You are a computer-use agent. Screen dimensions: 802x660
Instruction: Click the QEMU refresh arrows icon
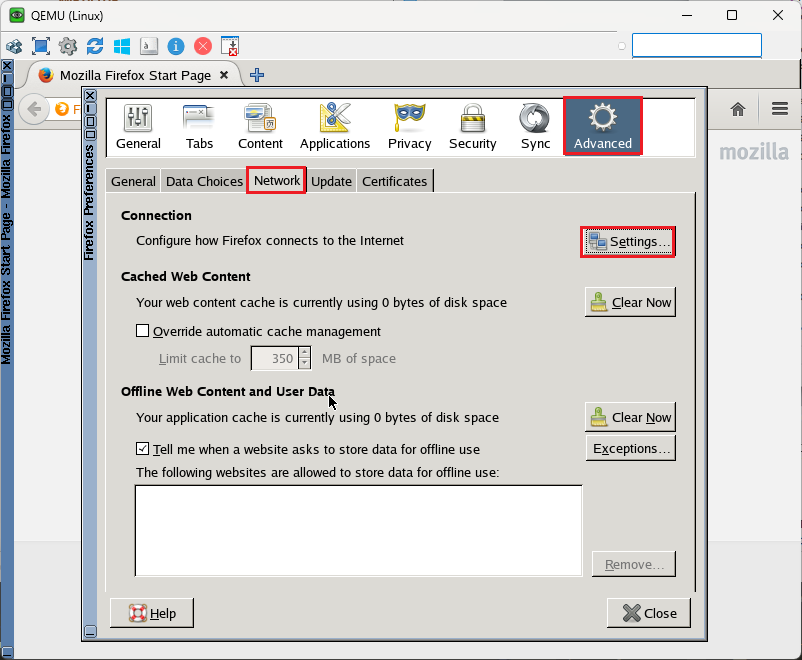point(95,46)
